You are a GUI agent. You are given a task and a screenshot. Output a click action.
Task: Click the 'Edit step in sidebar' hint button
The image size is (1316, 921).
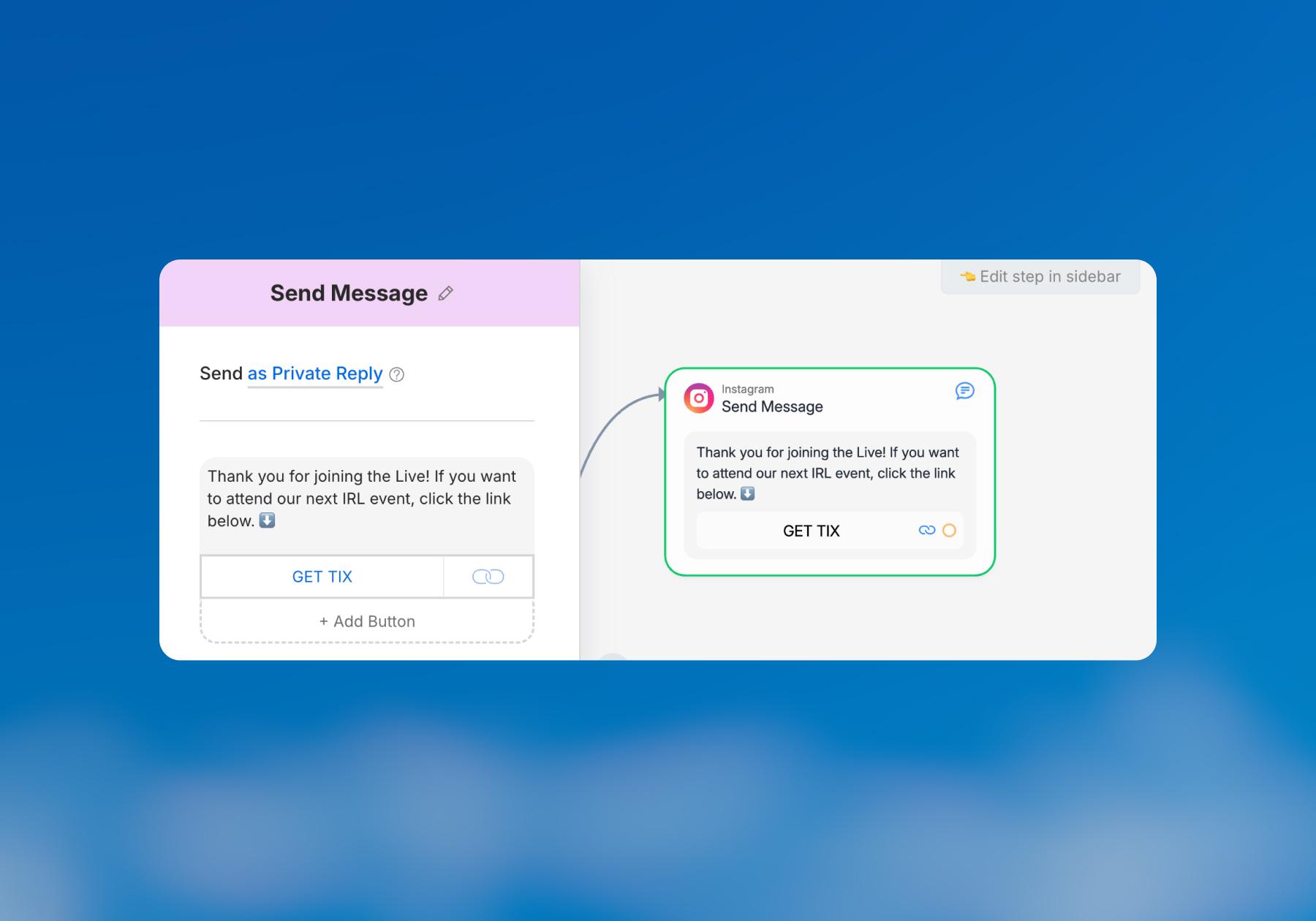(x=1040, y=276)
